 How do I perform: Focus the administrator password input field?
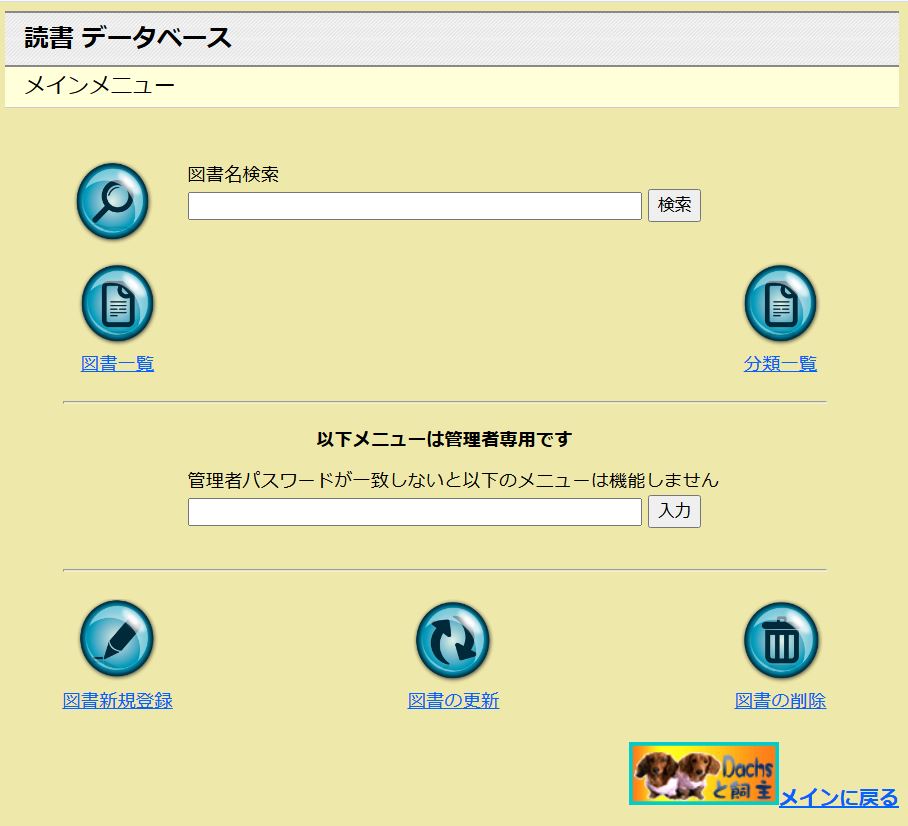(x=414, y=512)
